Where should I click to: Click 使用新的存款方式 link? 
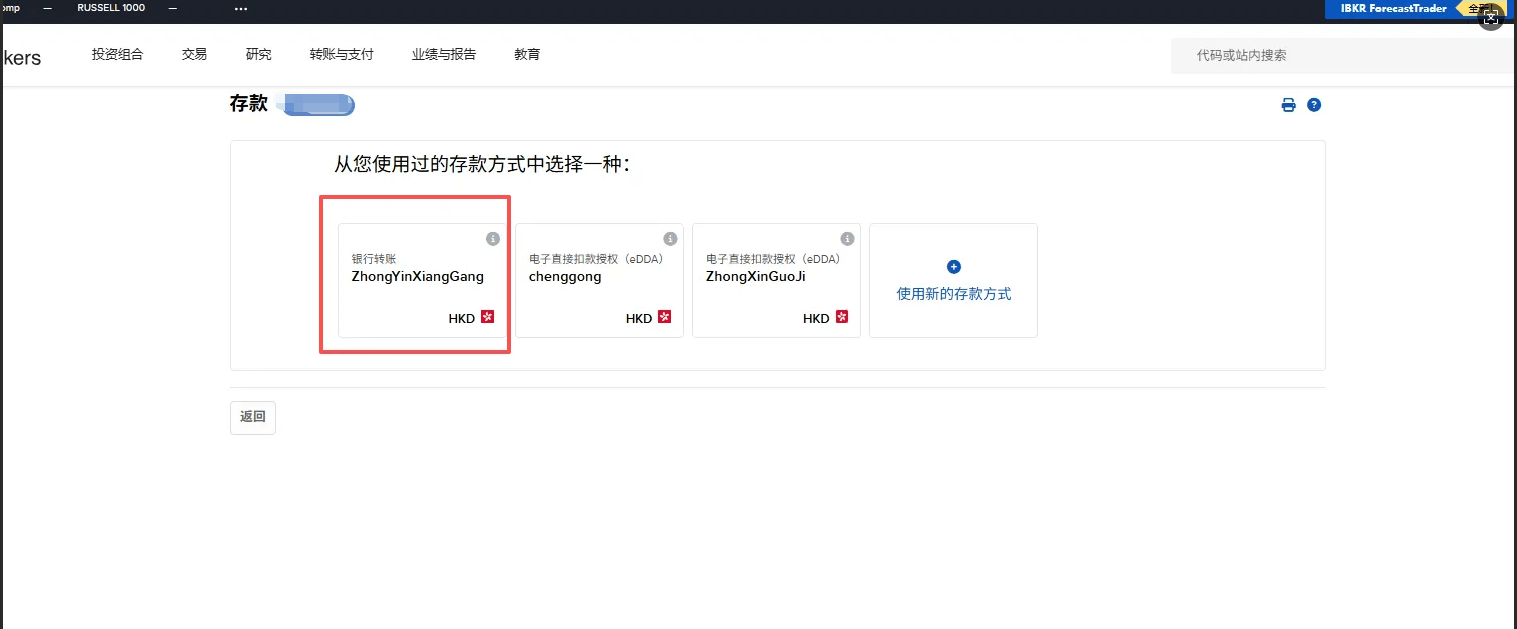tap(954, 294)
